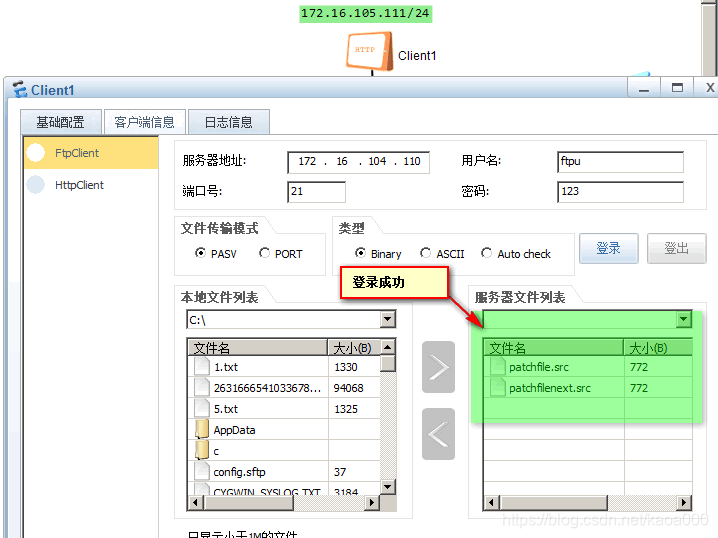
Task: Click the HttpClient circle icon
Action: point(36,185)
